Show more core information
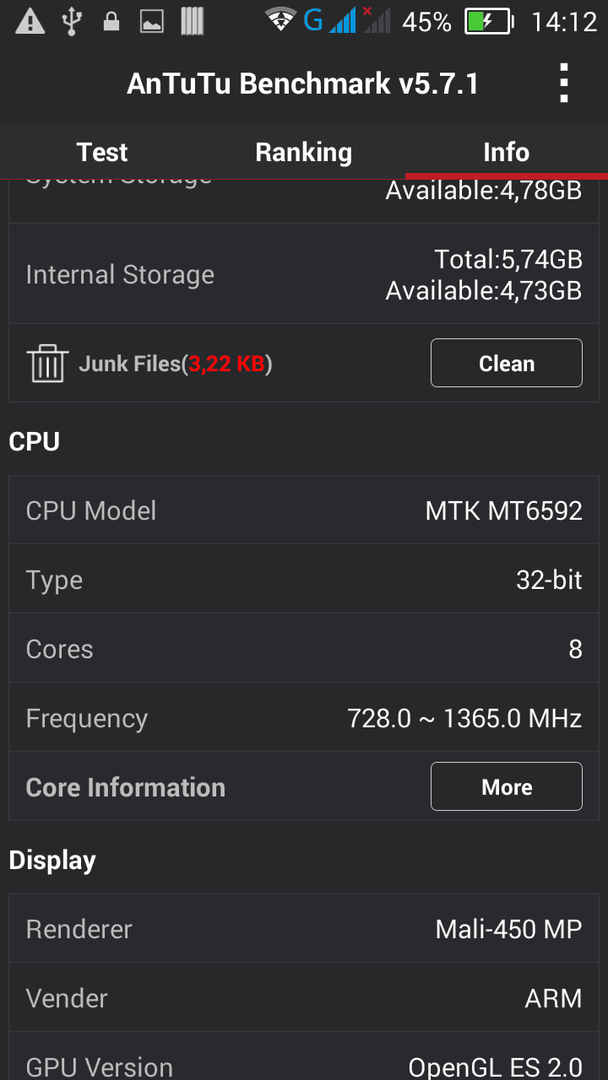The width and height of the screenshot is (608, 1080). tap(507, 787)
